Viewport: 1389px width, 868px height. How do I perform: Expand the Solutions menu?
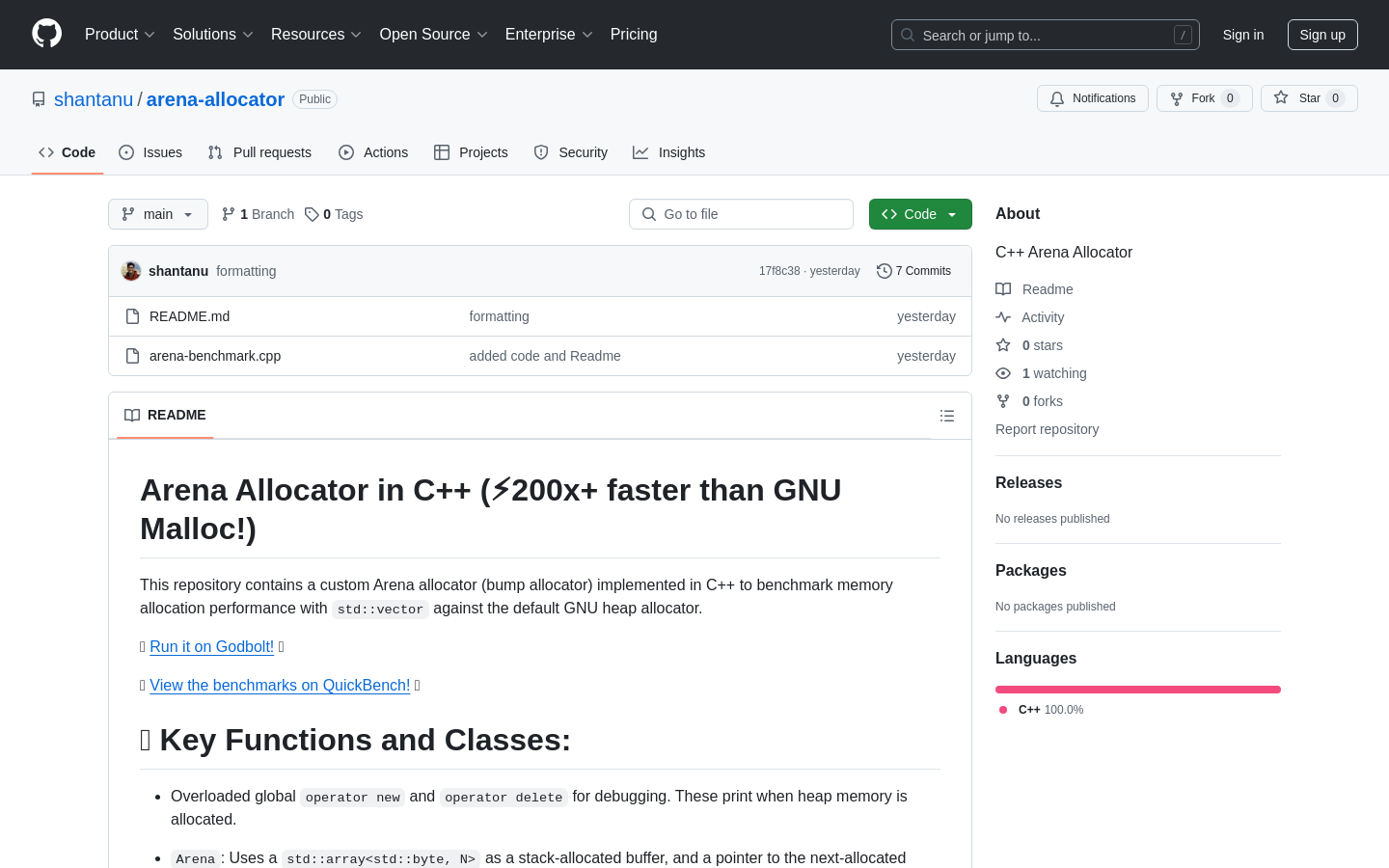click(x=213, y=35)
